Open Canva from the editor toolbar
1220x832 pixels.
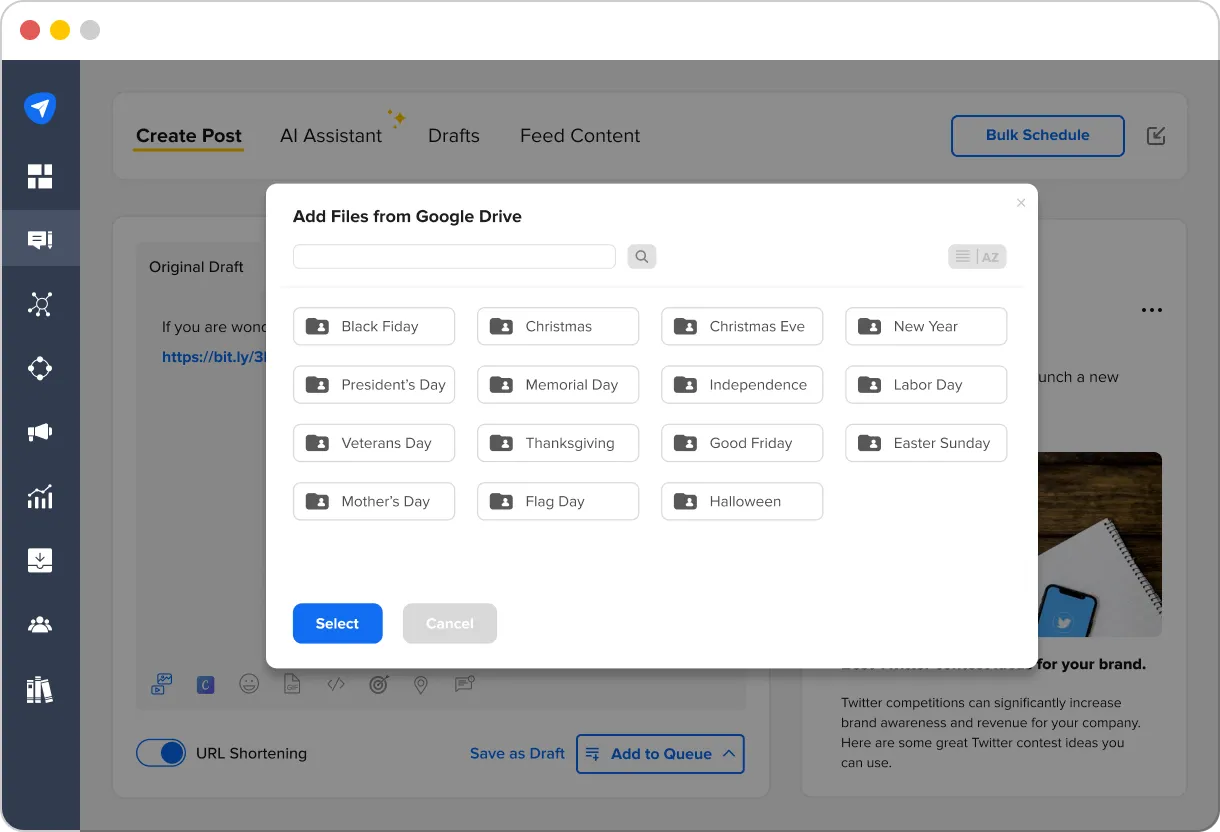pos(205,684)
